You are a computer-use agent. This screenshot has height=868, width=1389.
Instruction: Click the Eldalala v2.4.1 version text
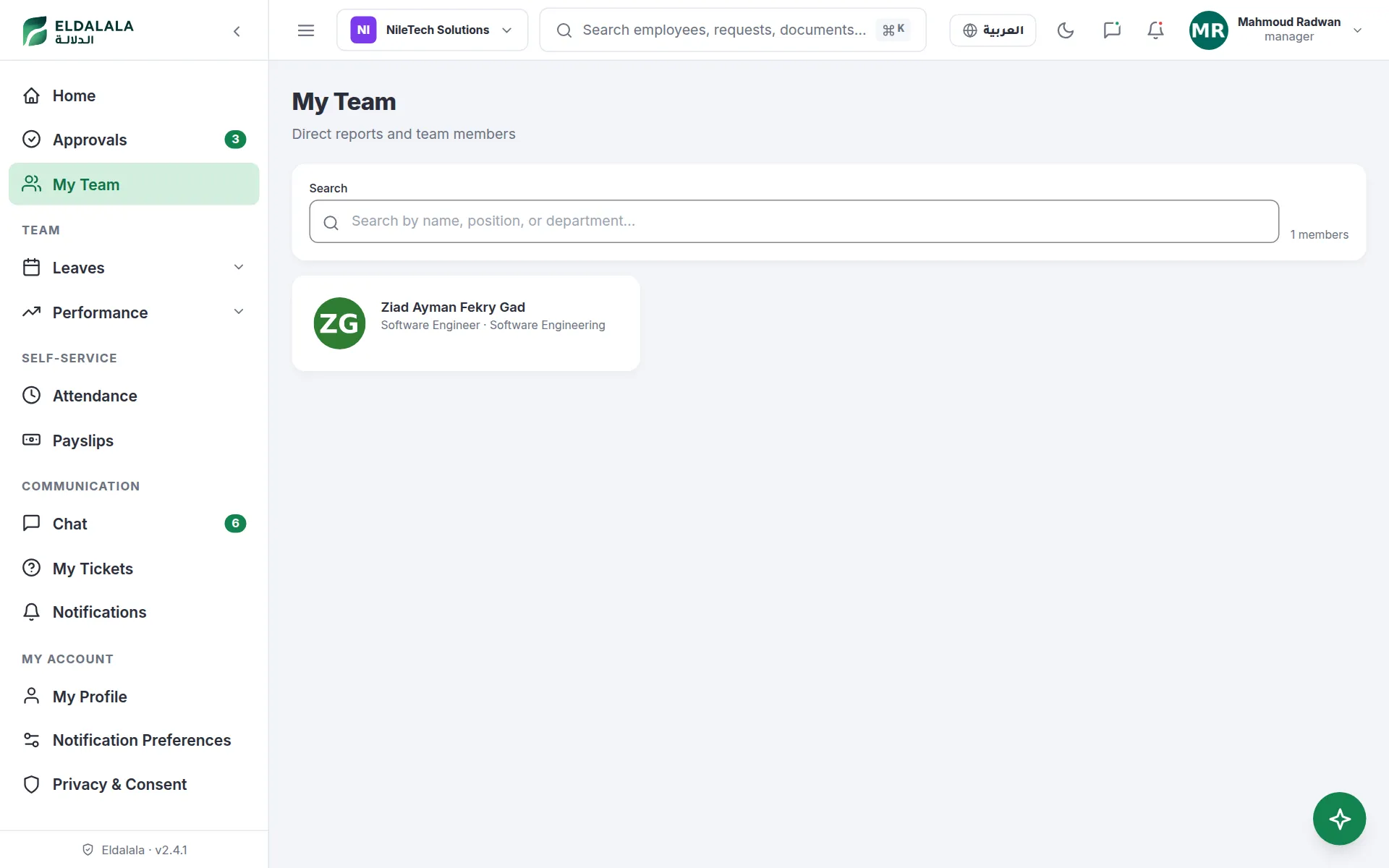[144, 850]
